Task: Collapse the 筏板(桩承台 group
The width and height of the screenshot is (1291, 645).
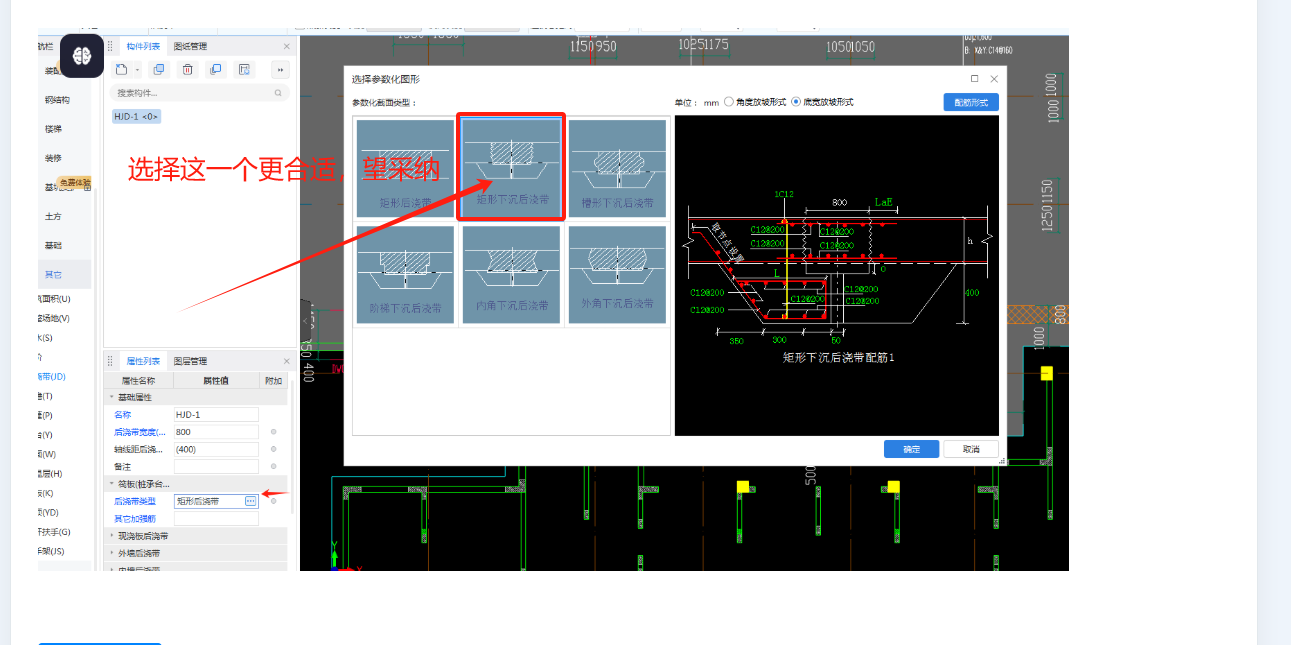Action: [x=112, y=484]
